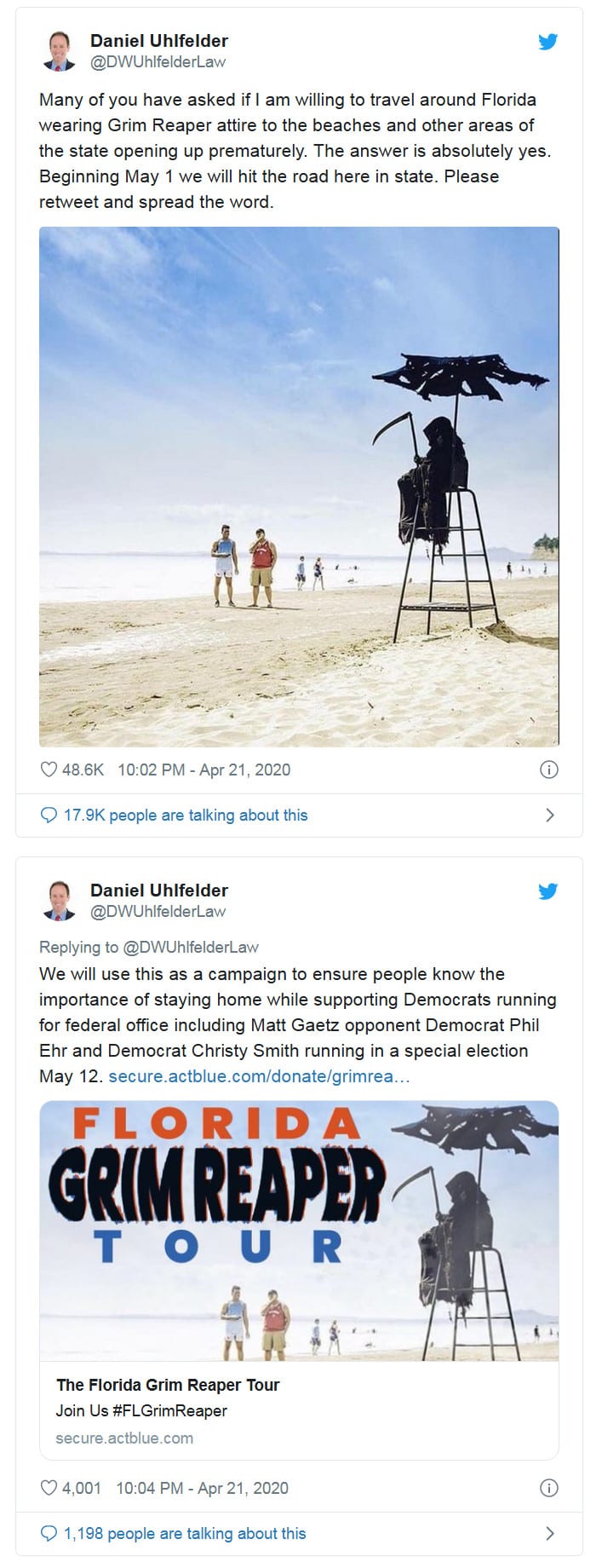Open Daniel Uhlfelder's avatar in first tweet
The image size is (602, 1568).
[x=58, y=51]
